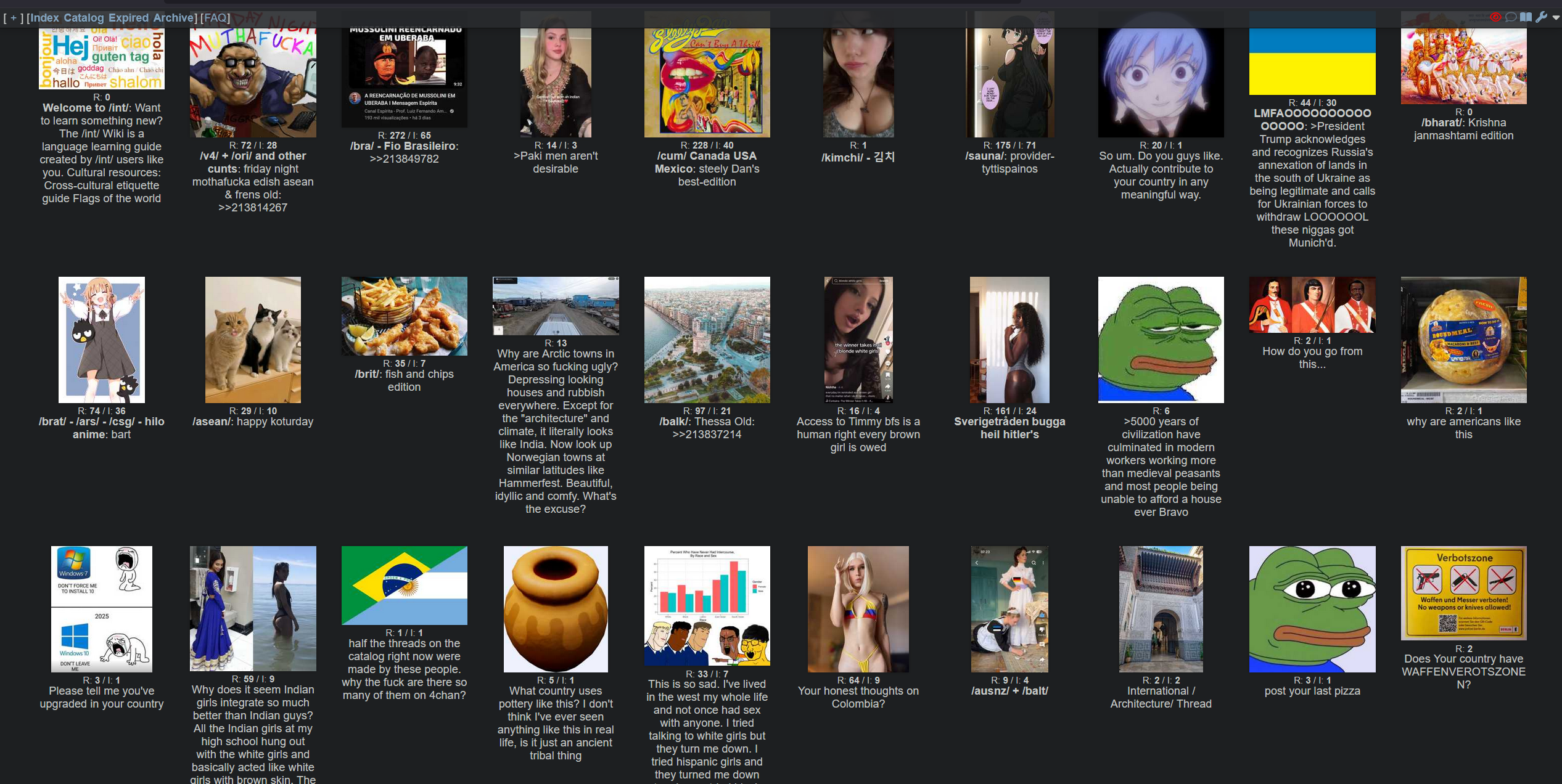The width and height of the screenshot is (1562, 784).
Task: Open the fish and chips thumbnail
Action: 405,316
